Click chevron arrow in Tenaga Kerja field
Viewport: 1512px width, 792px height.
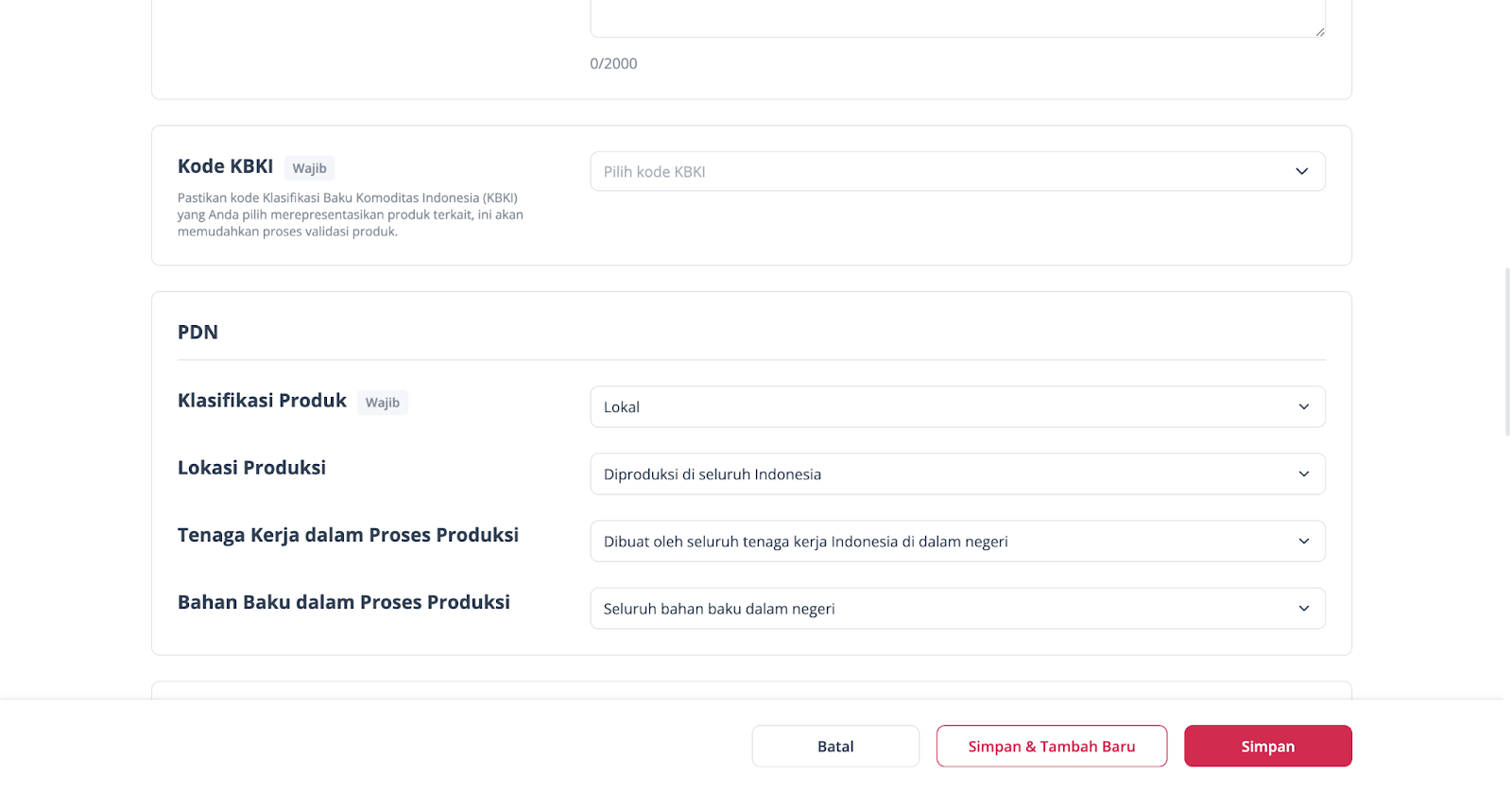[1303, 542]
